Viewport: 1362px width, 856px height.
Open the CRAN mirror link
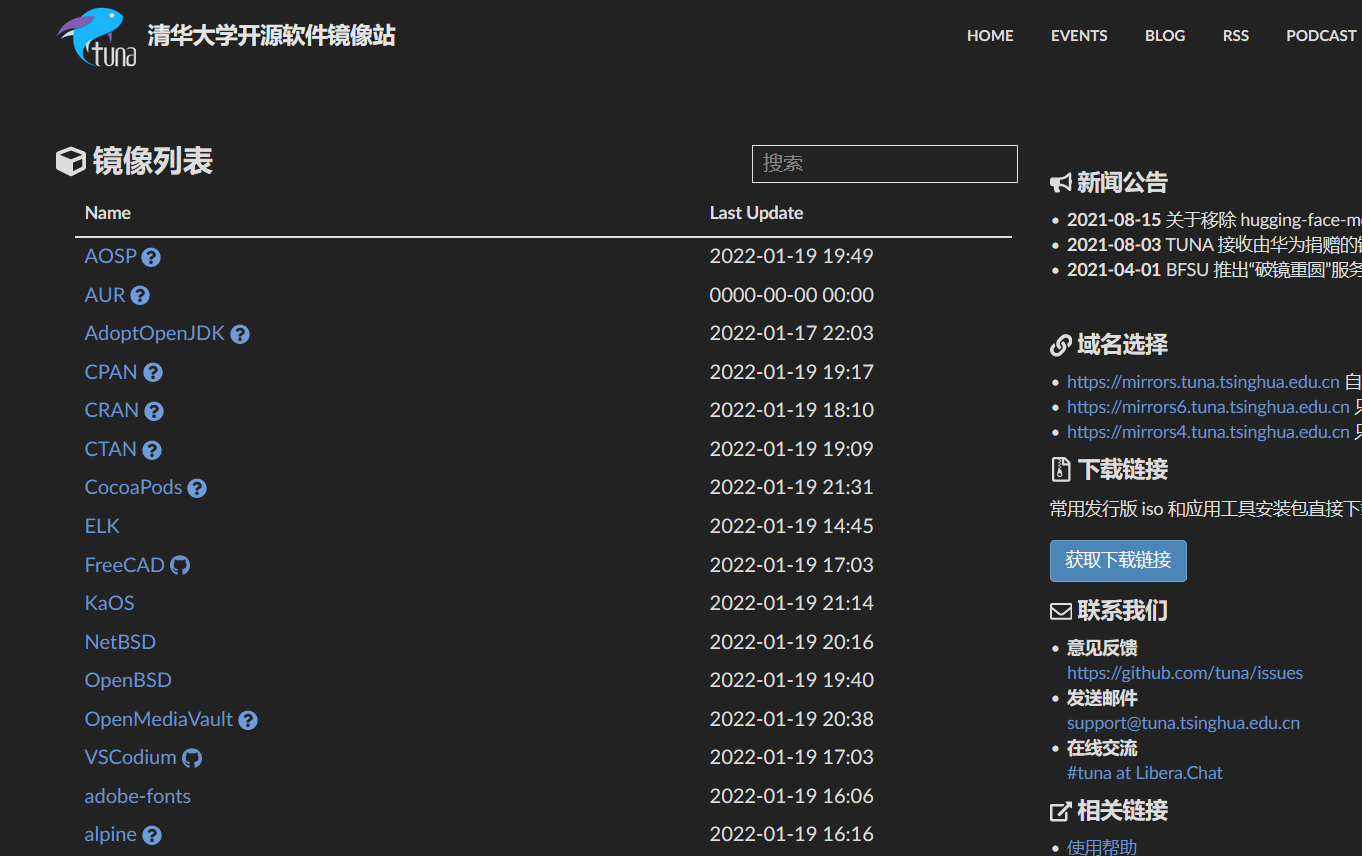point(112,410)
